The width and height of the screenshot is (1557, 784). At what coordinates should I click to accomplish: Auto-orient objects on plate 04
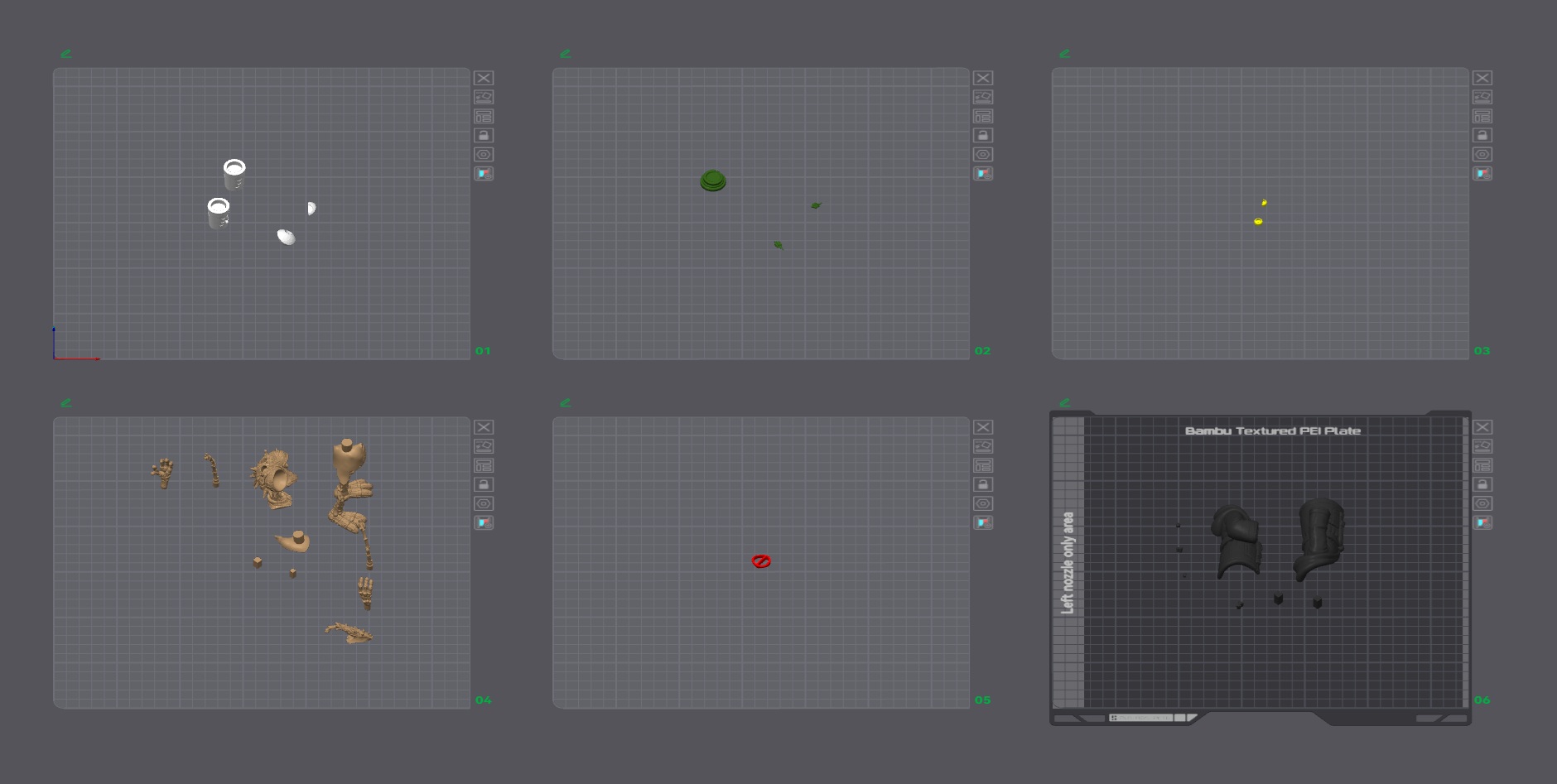coord(484,446)
